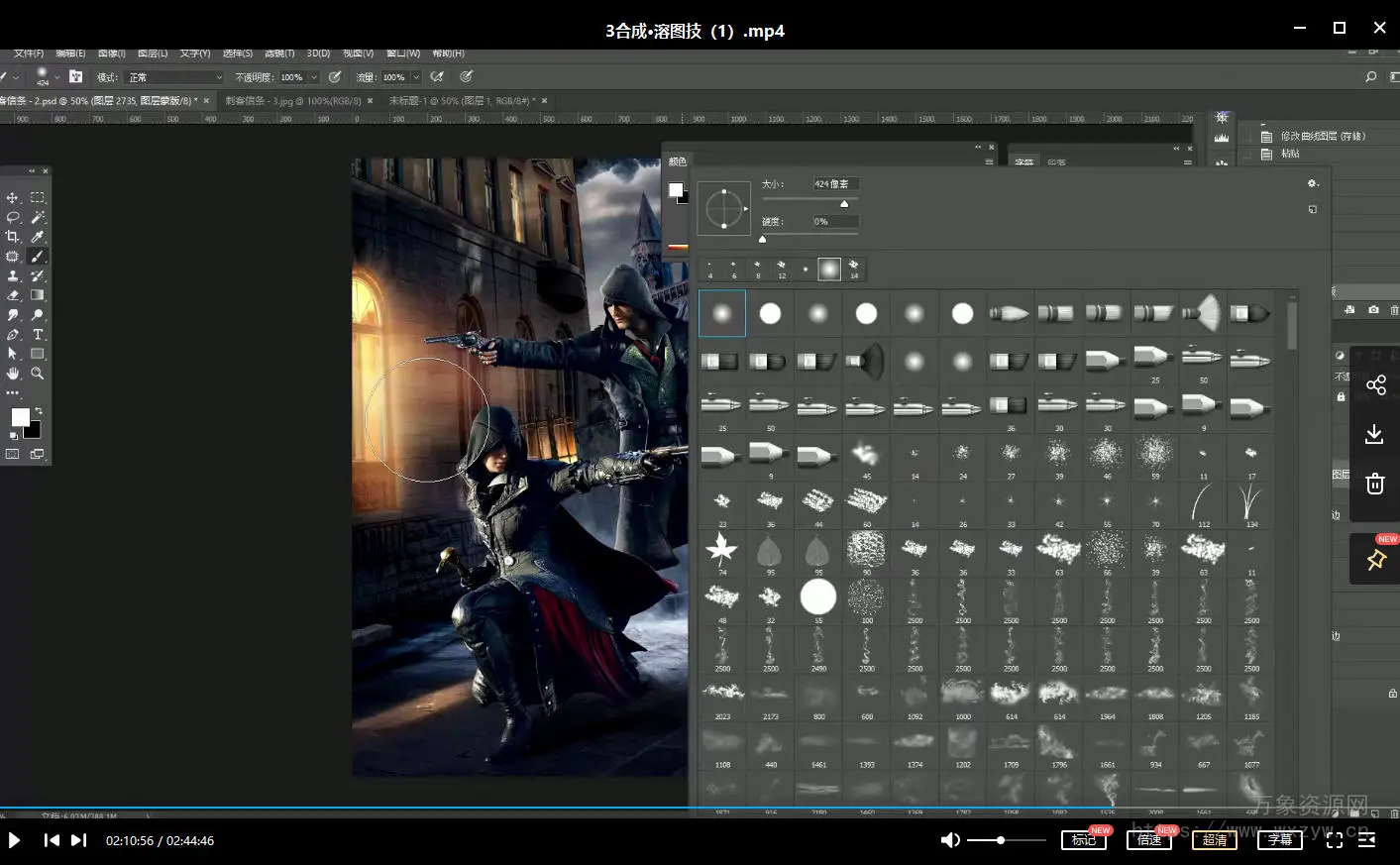The height and width of the screenshot is (865, 1400).
Task: Select the Eraser tool
Action: click(13, 295)
